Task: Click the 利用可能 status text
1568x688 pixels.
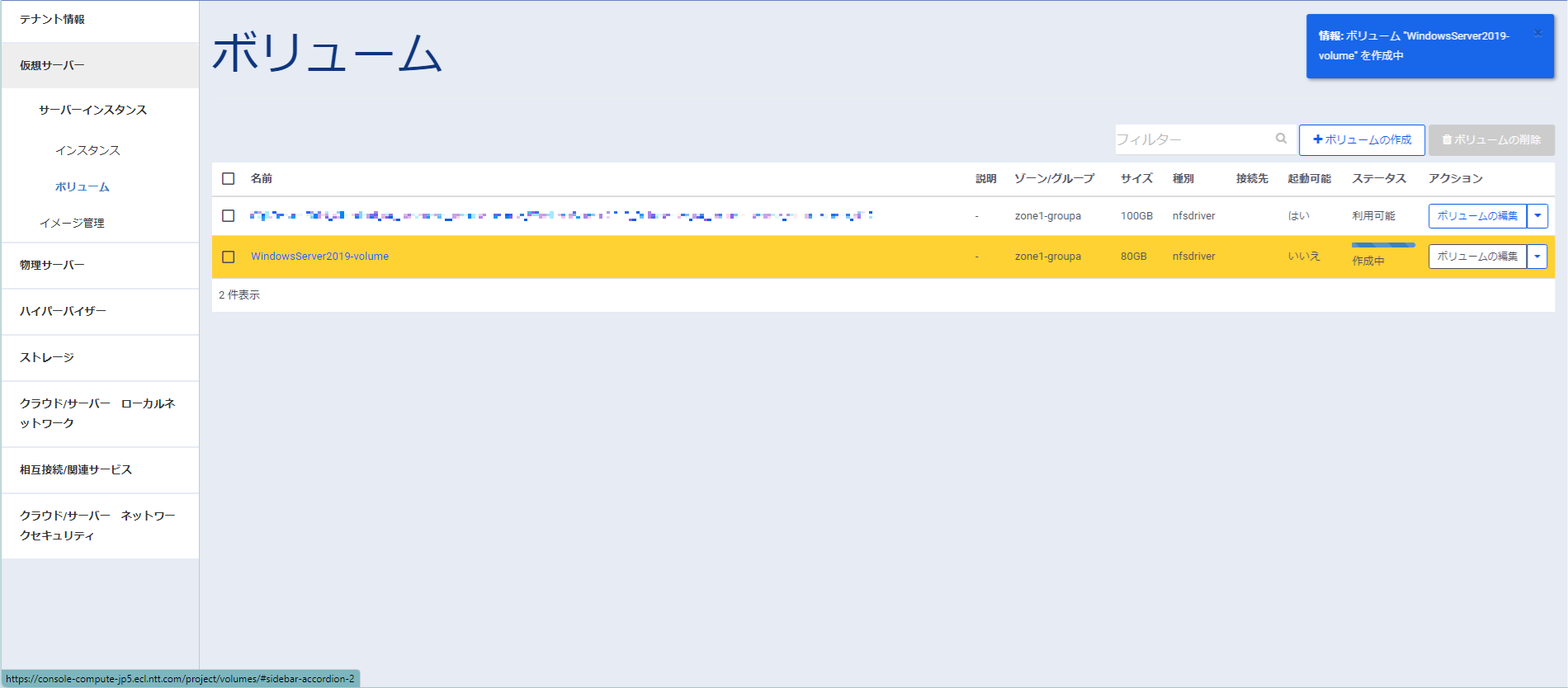Action: tap(1373, 215)
